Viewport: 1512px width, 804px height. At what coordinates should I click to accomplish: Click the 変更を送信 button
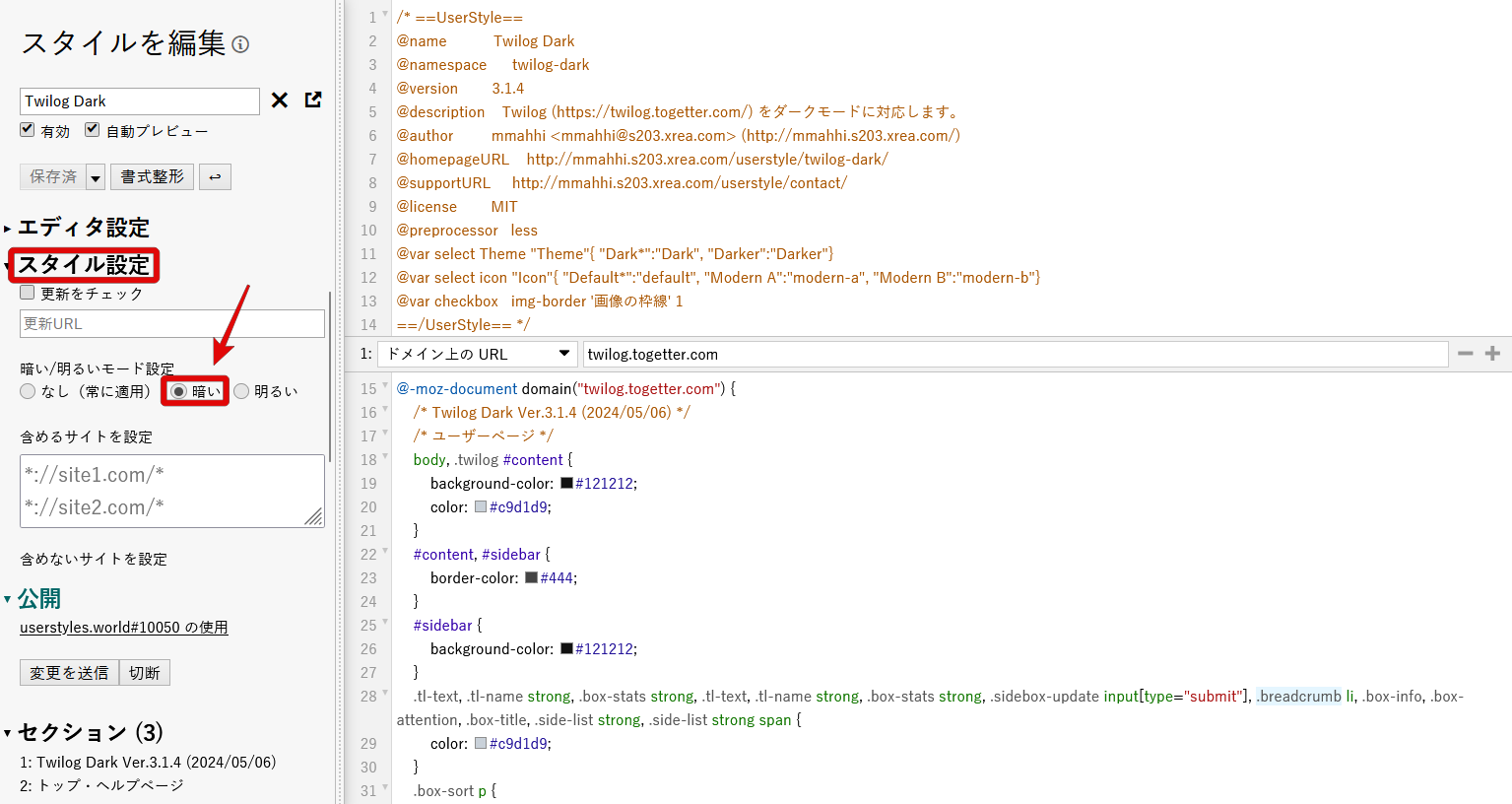tap(69, 673)
